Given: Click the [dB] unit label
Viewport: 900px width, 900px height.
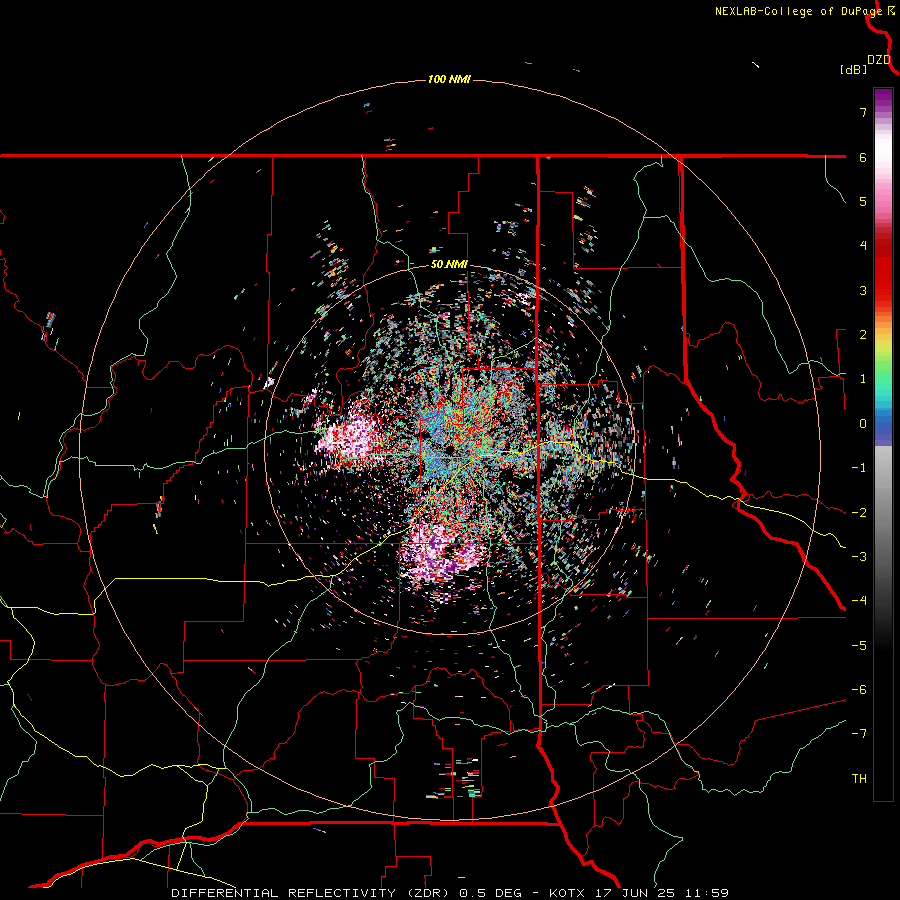Looking at the screenshot, I should coord(853,70).
